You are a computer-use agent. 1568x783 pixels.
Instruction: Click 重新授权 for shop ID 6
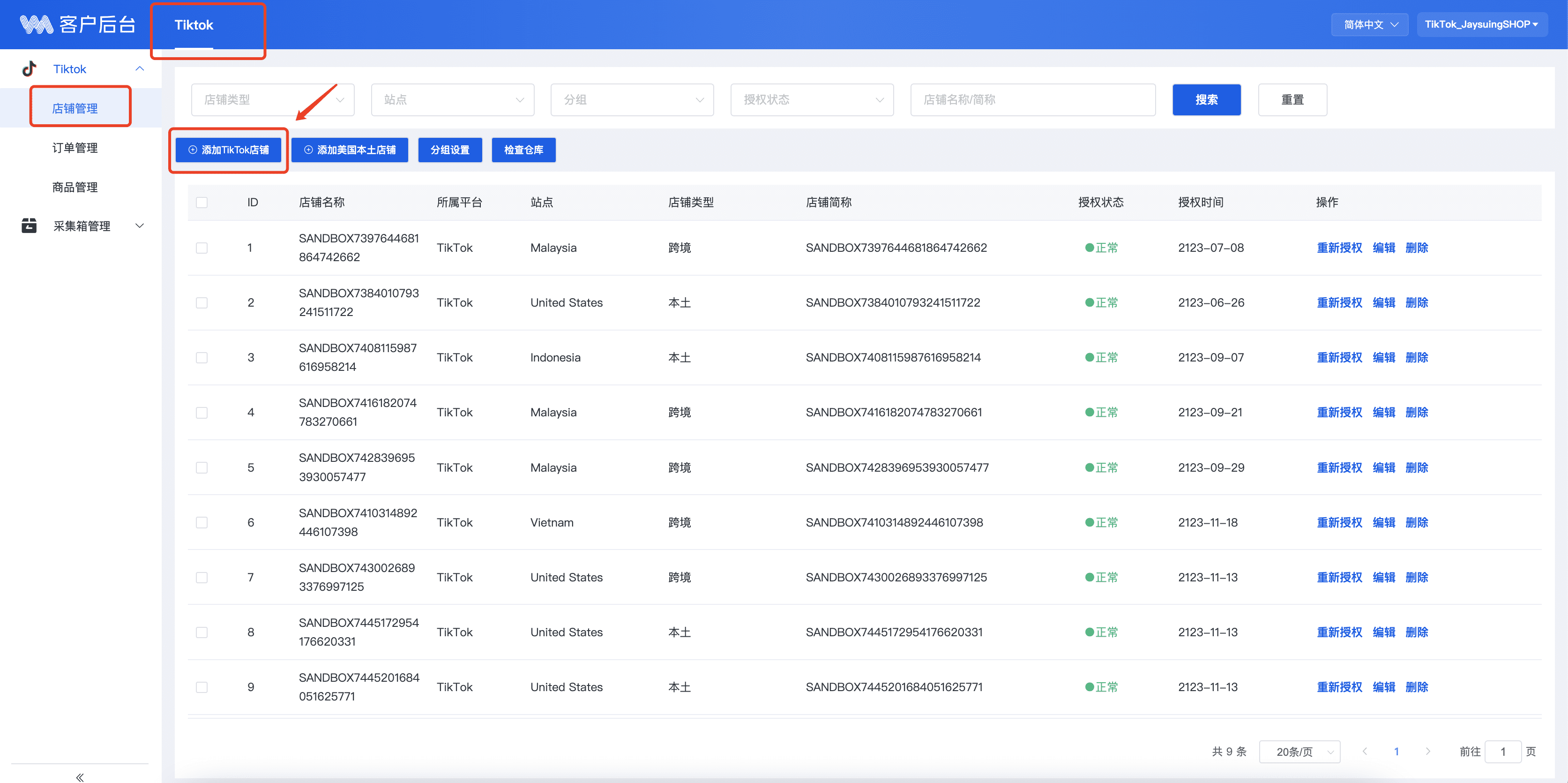pyautogui.click(x=1339, y=522)
